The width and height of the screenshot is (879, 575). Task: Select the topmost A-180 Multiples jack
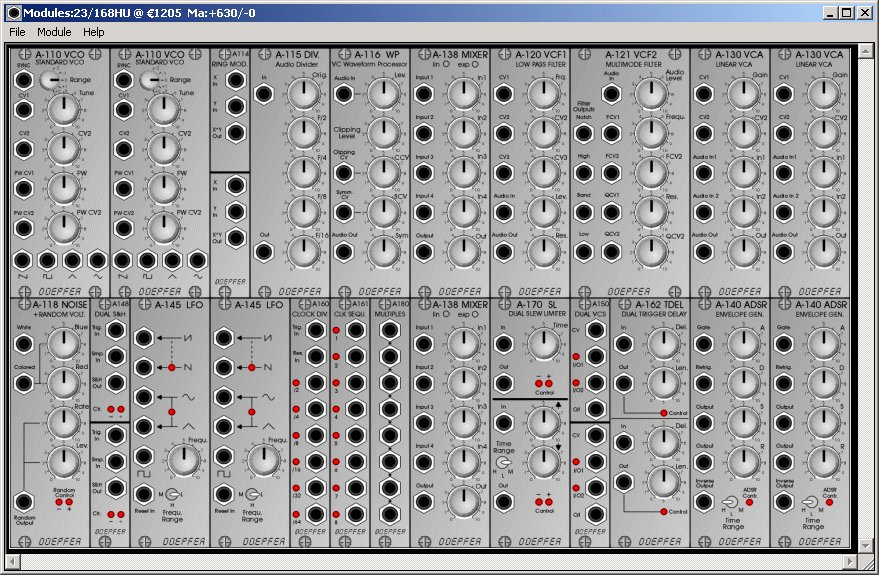point(390,330)
